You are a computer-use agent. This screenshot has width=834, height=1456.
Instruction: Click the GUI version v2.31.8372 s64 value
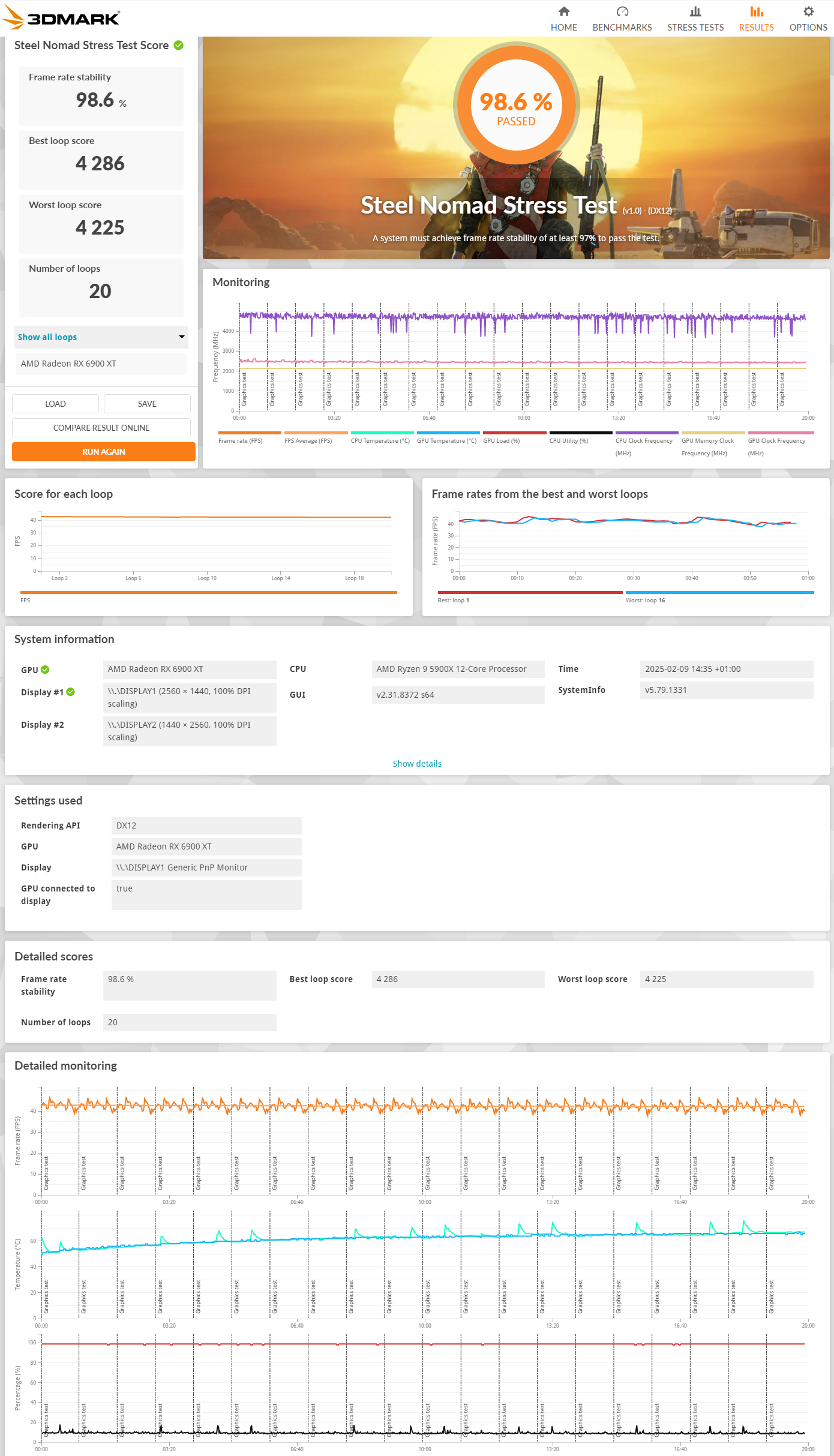pyautogui.click(x=458, y=695)
